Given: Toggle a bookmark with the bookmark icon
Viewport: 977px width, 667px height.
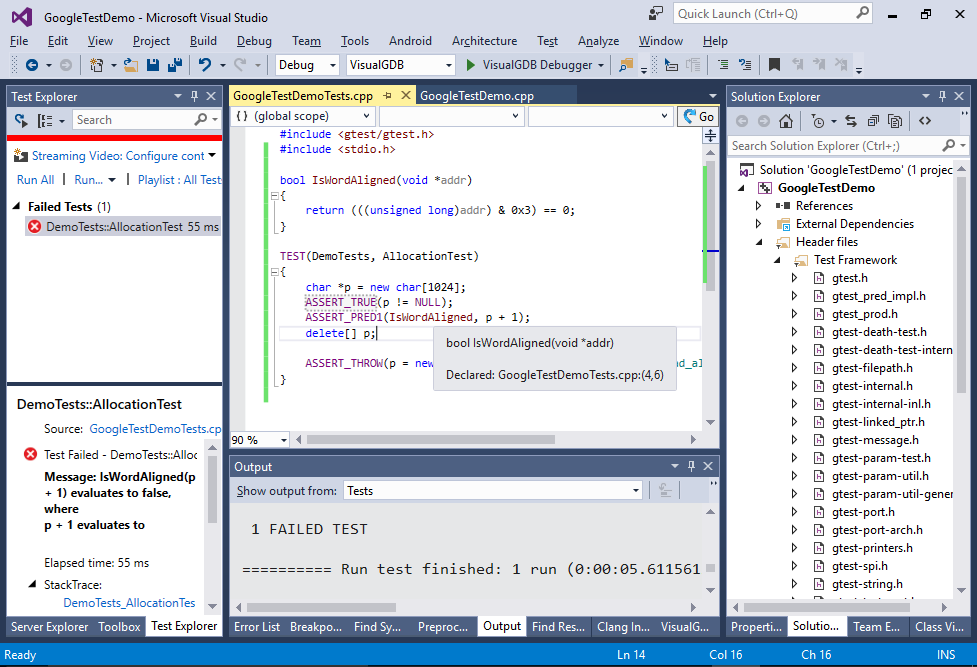Looking at the screenshot, I should 774,65.
